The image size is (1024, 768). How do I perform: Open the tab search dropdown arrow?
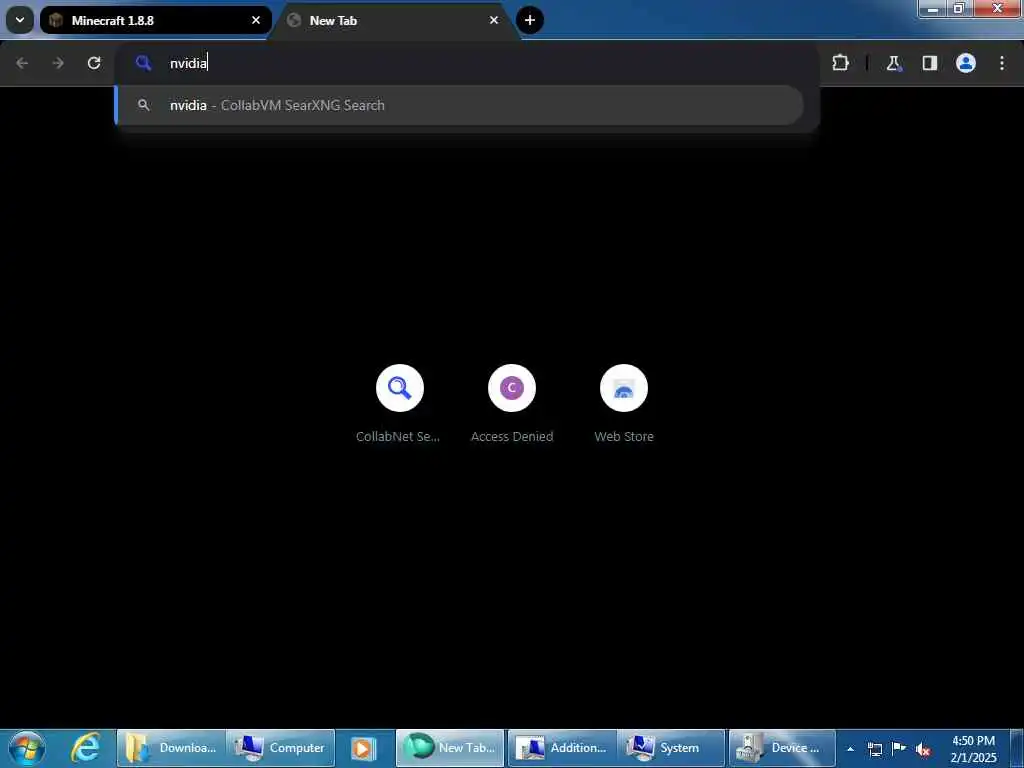point(20,20)
